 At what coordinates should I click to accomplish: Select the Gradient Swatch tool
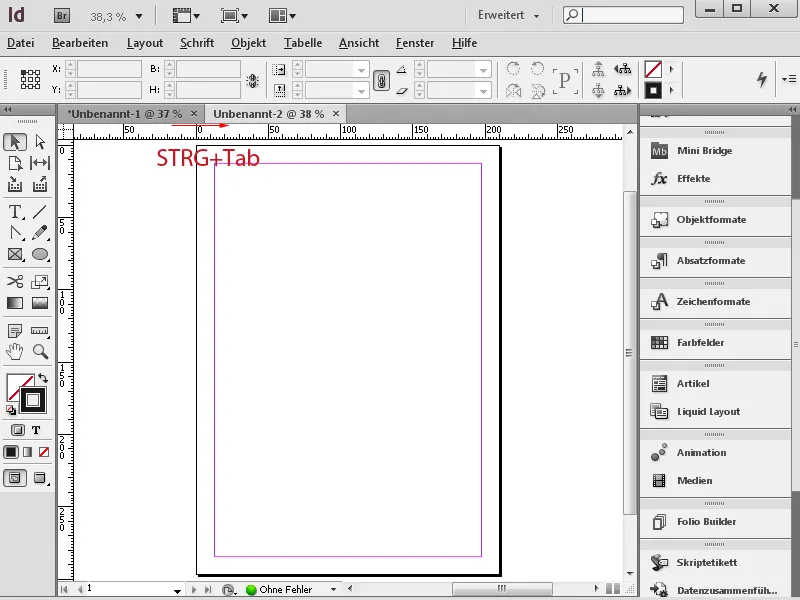pyautogui.click(x=15, y=303)
